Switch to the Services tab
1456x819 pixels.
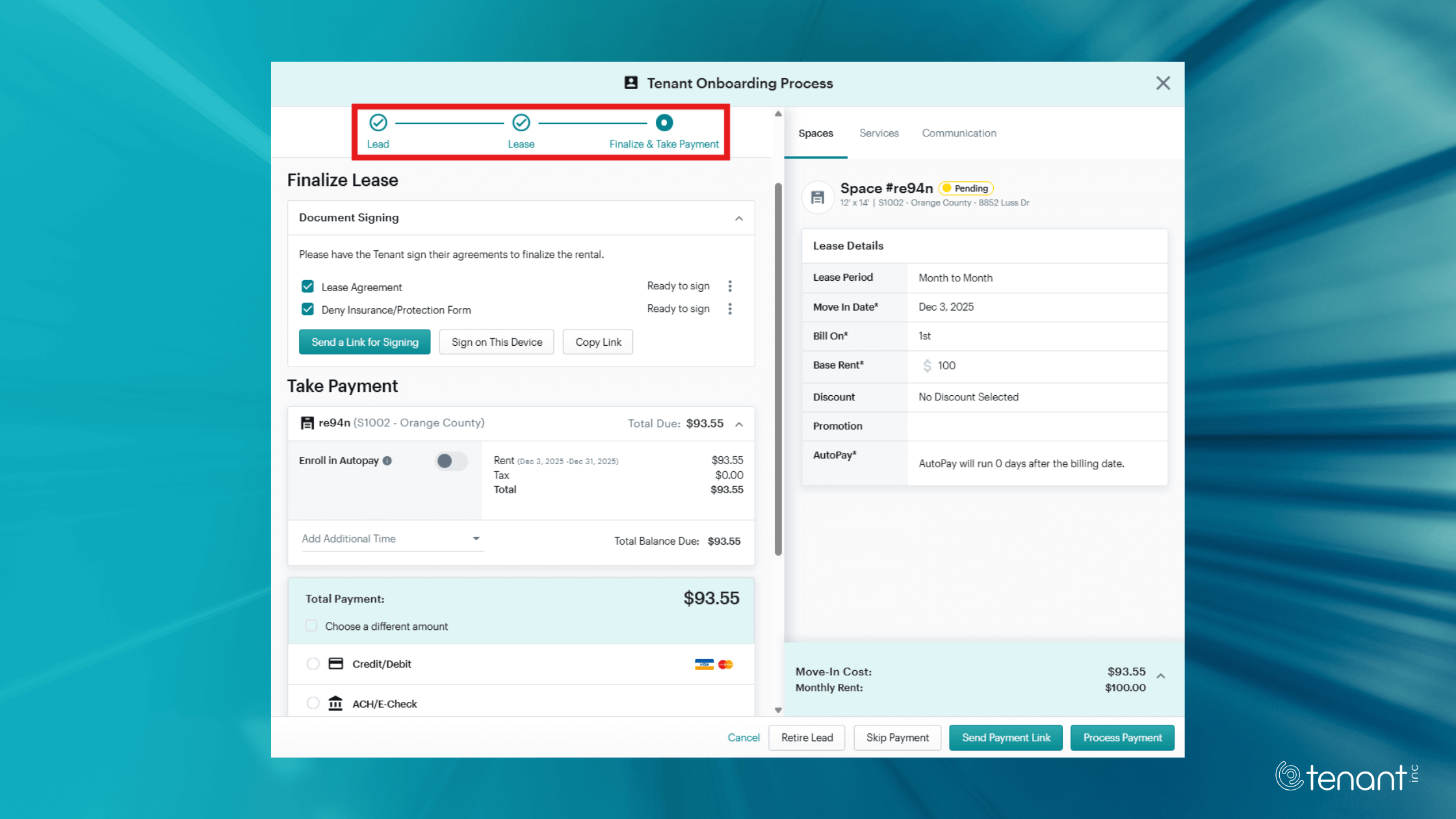(879, 133)
